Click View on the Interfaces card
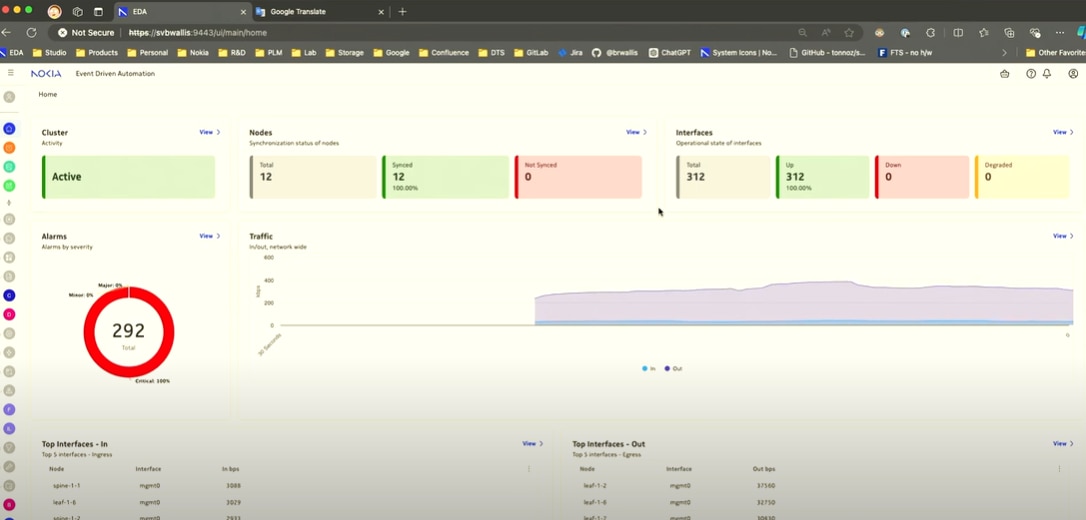Image resolution: width=1086 pixels, height=520 pixels. [1063, 132]
